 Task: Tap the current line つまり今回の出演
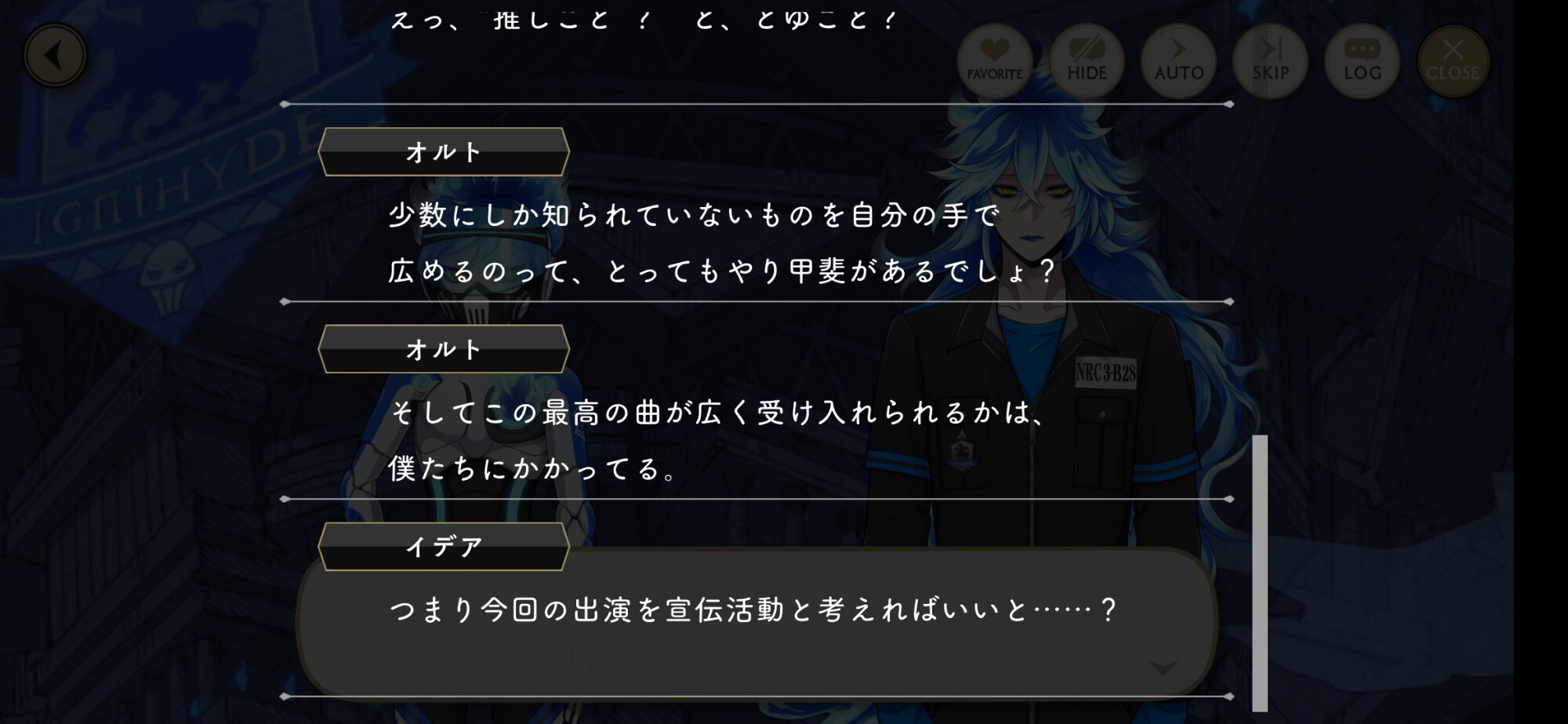pyautogui.click(x=753, y=609)
